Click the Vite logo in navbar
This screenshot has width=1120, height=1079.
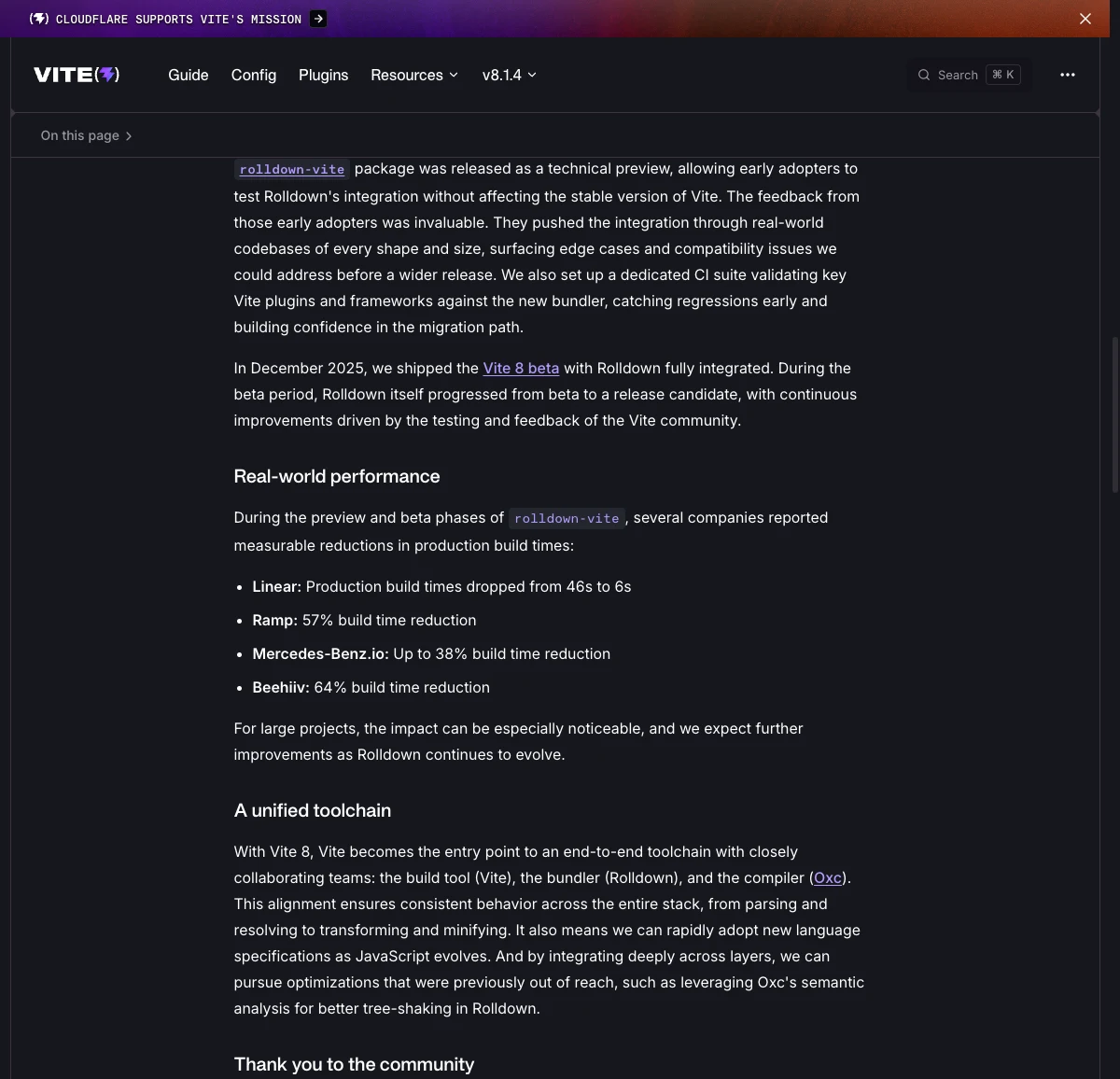(77, 75)
